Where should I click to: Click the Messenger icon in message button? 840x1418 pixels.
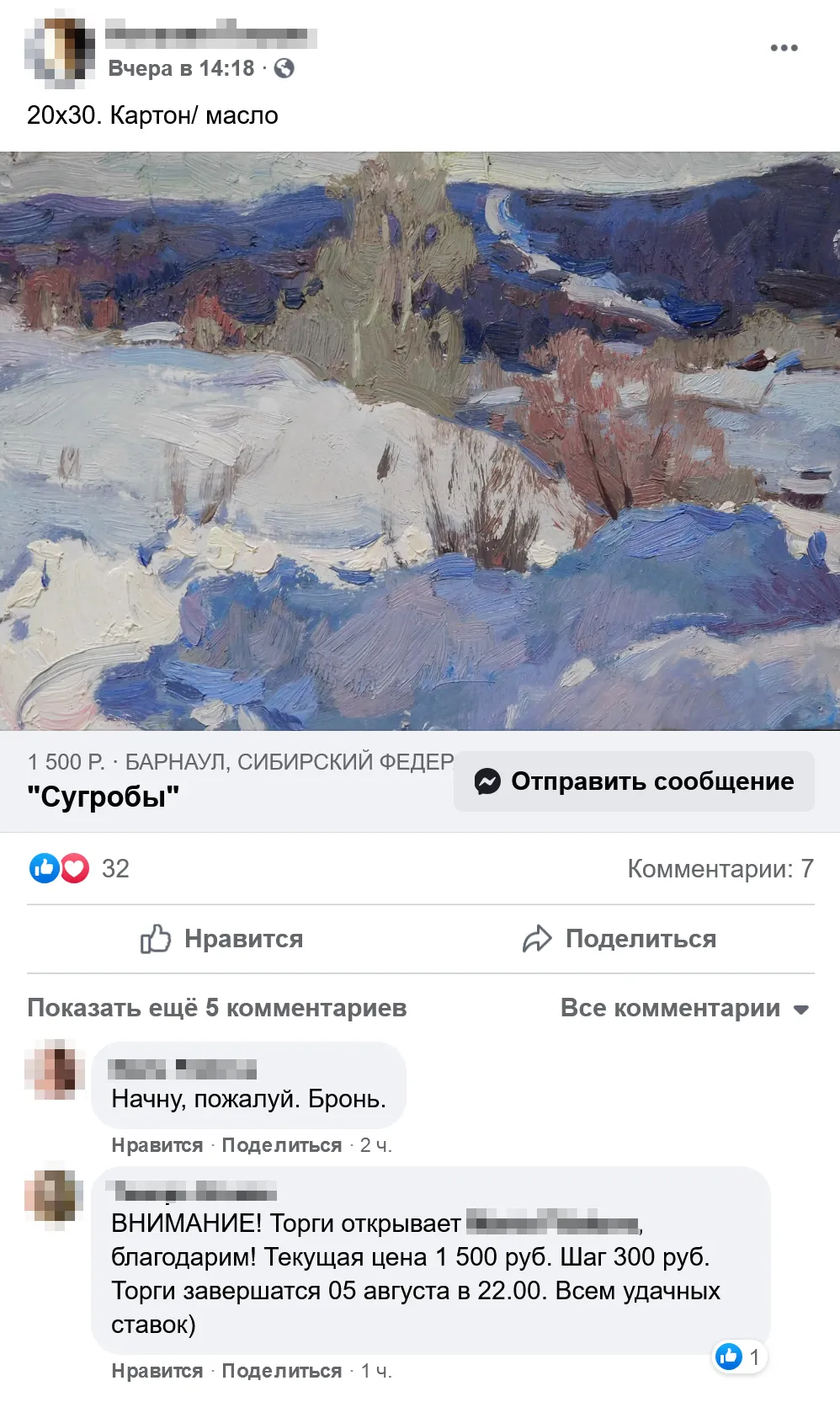click(487, 781)
